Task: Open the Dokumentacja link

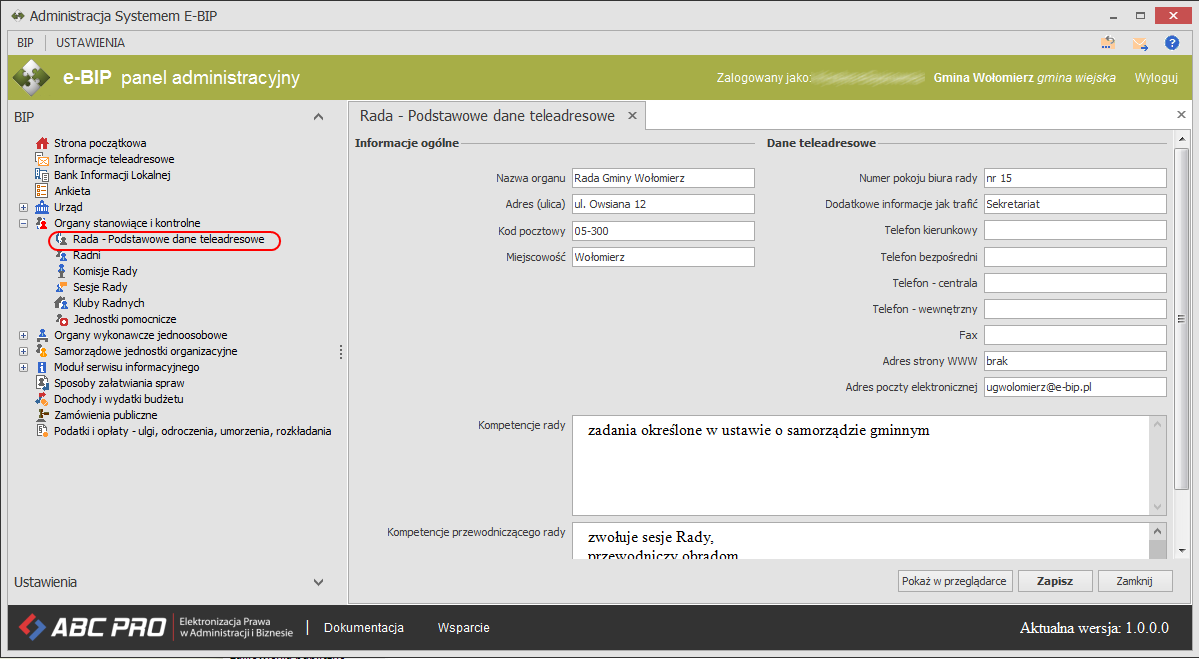Action: coord(364,628)
